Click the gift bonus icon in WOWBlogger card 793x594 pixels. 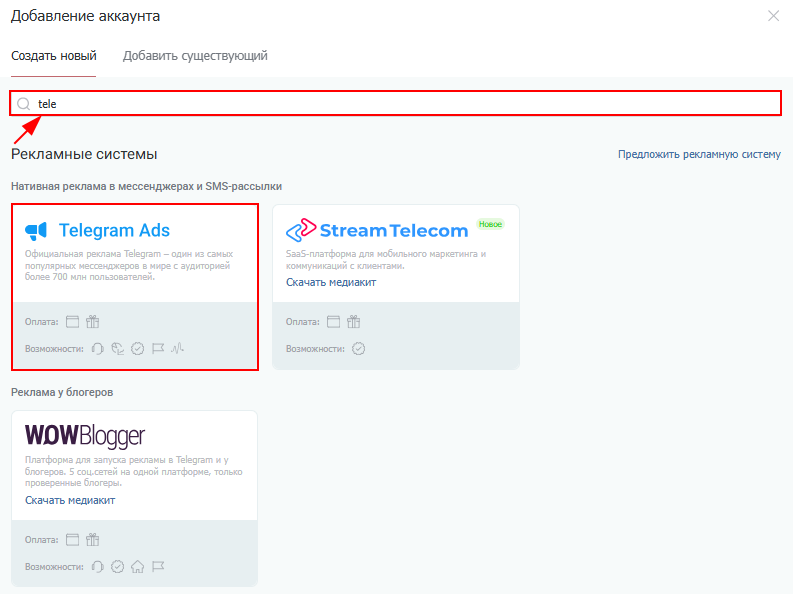coord(93,539)
